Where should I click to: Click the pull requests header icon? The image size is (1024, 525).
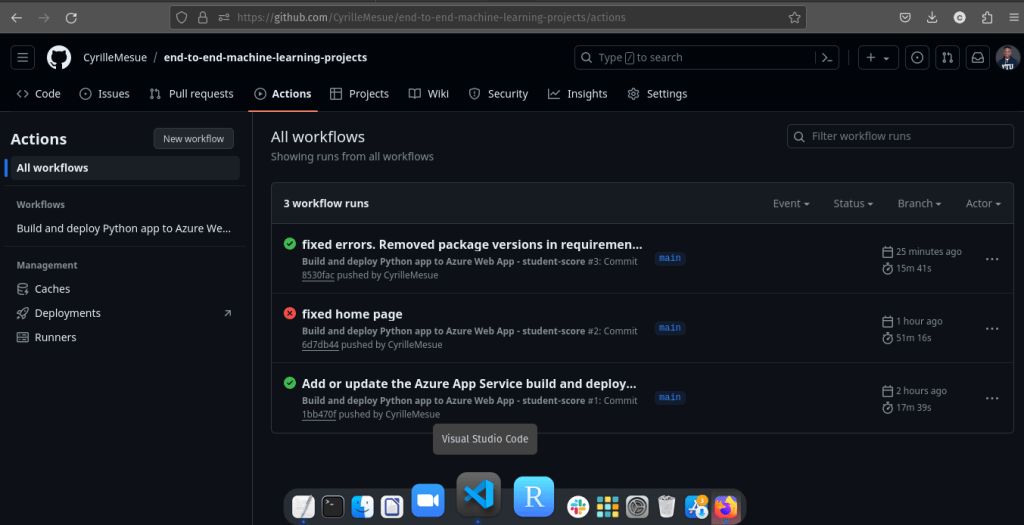(x=948, y=58)
